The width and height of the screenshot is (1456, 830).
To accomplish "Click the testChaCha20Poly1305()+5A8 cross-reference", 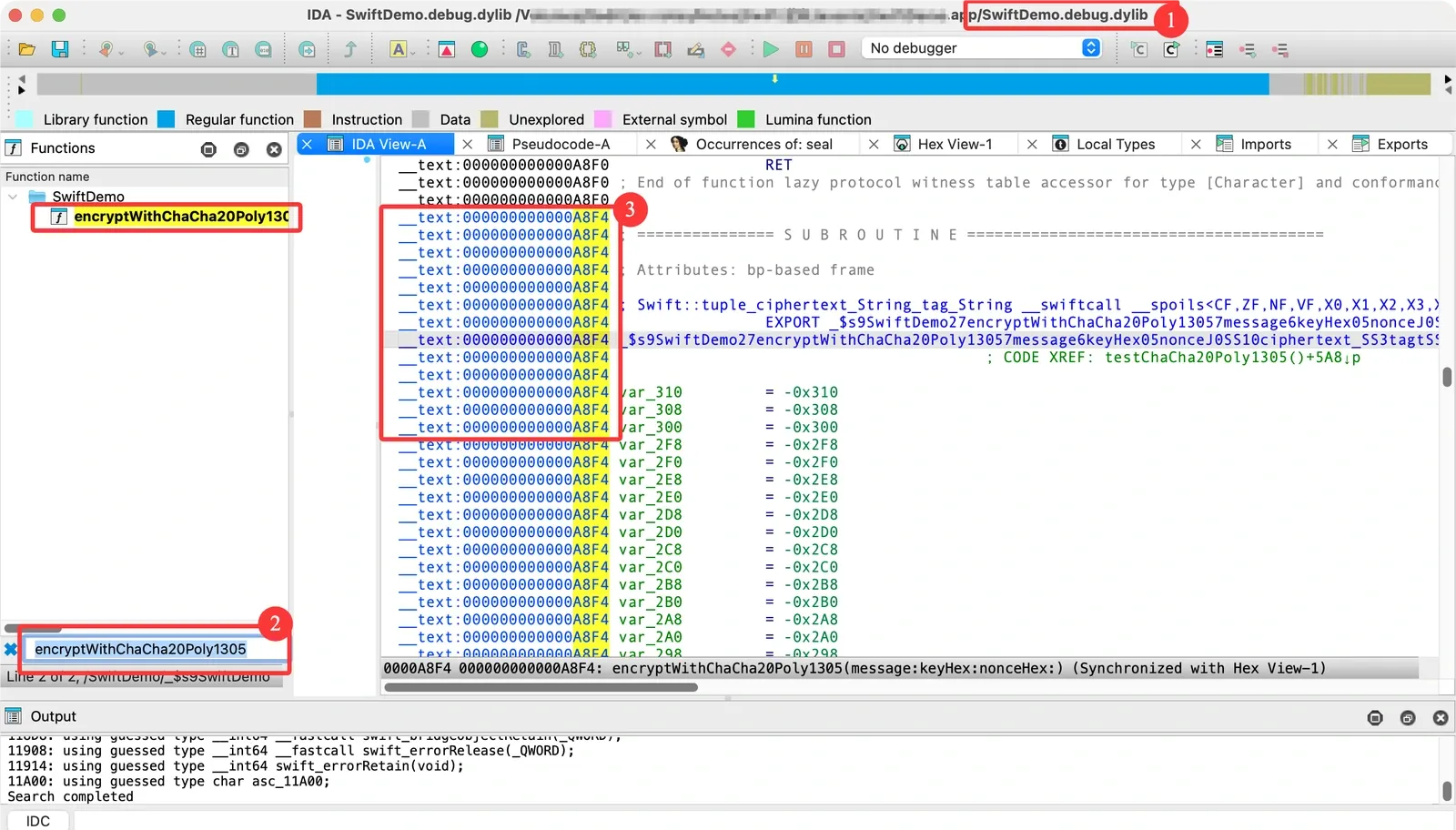I will coord(1233,358).
